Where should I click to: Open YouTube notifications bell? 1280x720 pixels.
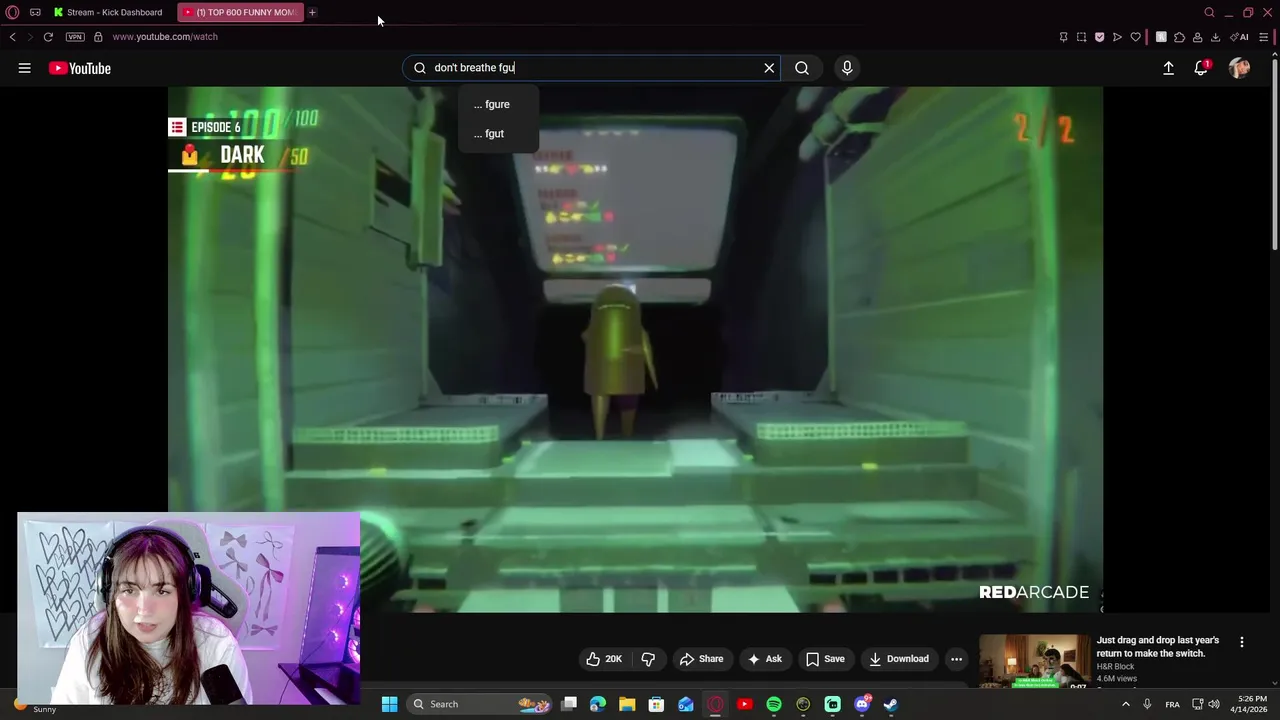pyautogui.click(x=1201, y=68)
